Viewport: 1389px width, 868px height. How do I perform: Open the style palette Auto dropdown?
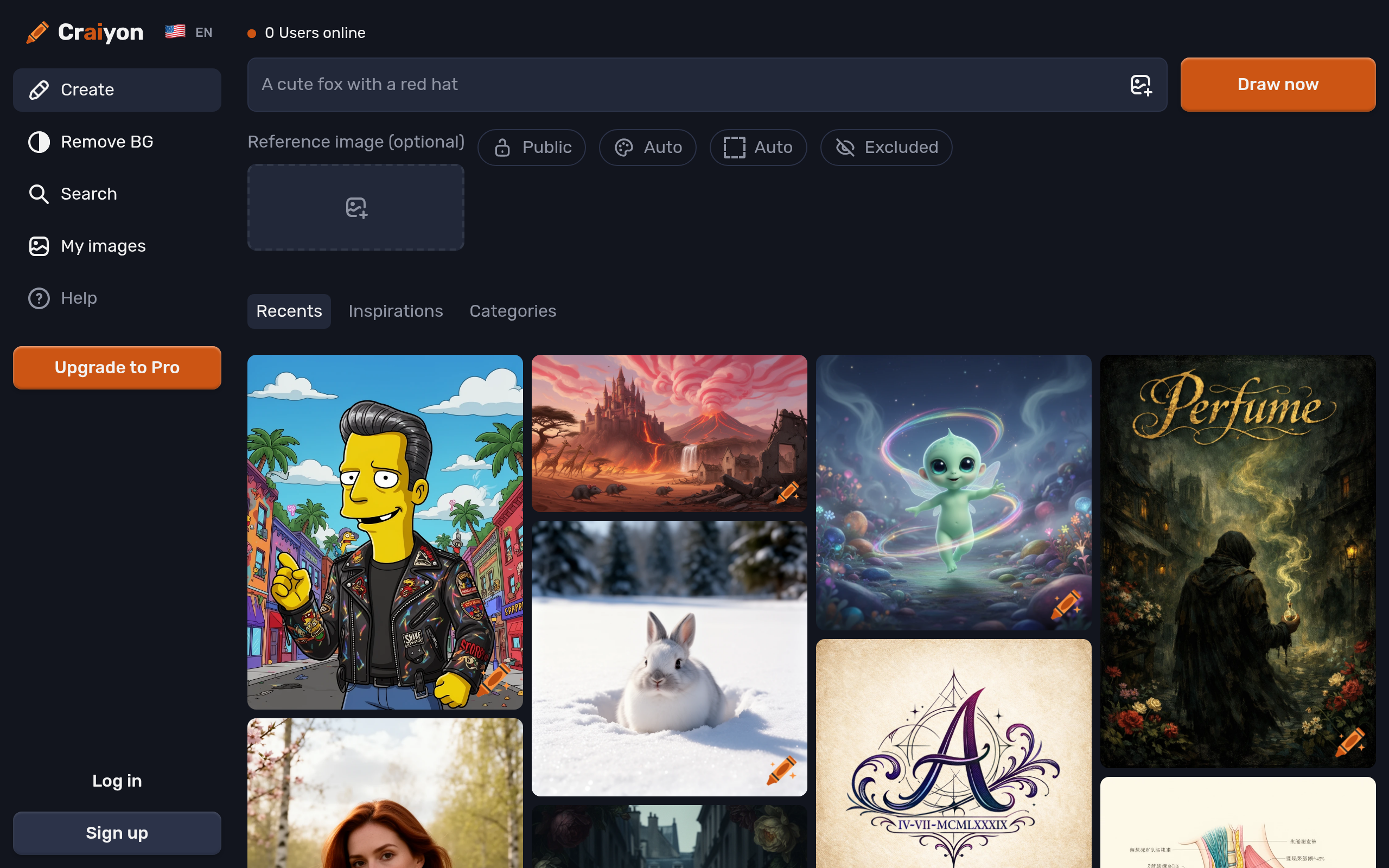coord(647,148)
